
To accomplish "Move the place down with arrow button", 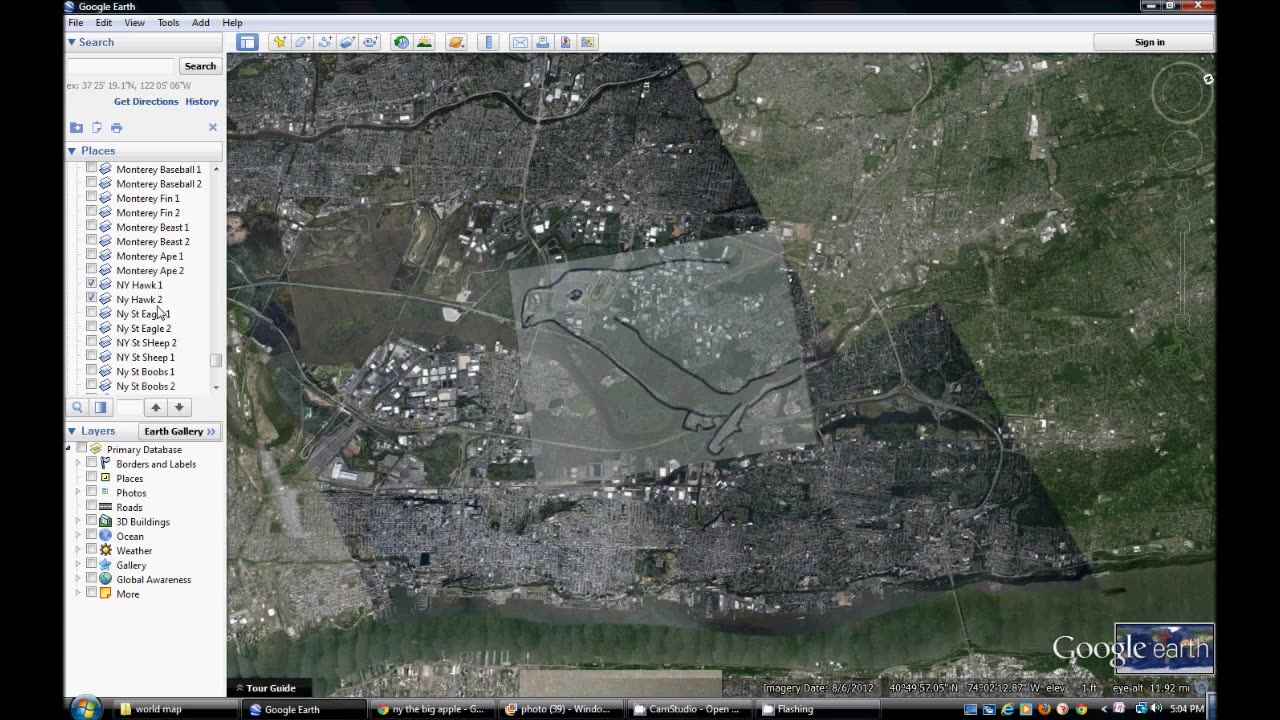I will click(x=179, y=407).
